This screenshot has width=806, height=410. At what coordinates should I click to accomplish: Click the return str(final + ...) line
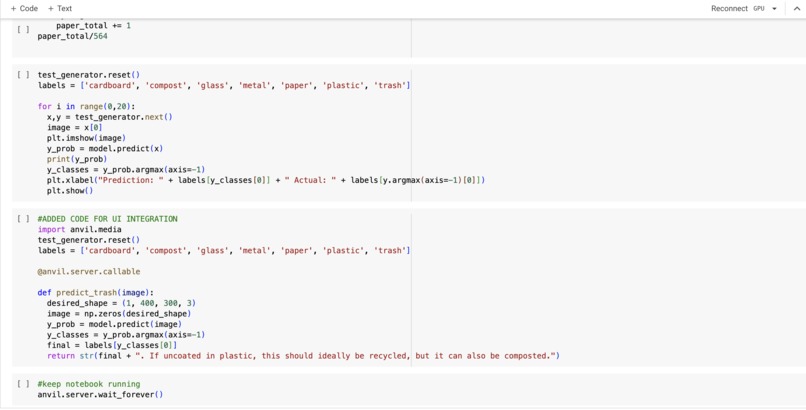303,356
